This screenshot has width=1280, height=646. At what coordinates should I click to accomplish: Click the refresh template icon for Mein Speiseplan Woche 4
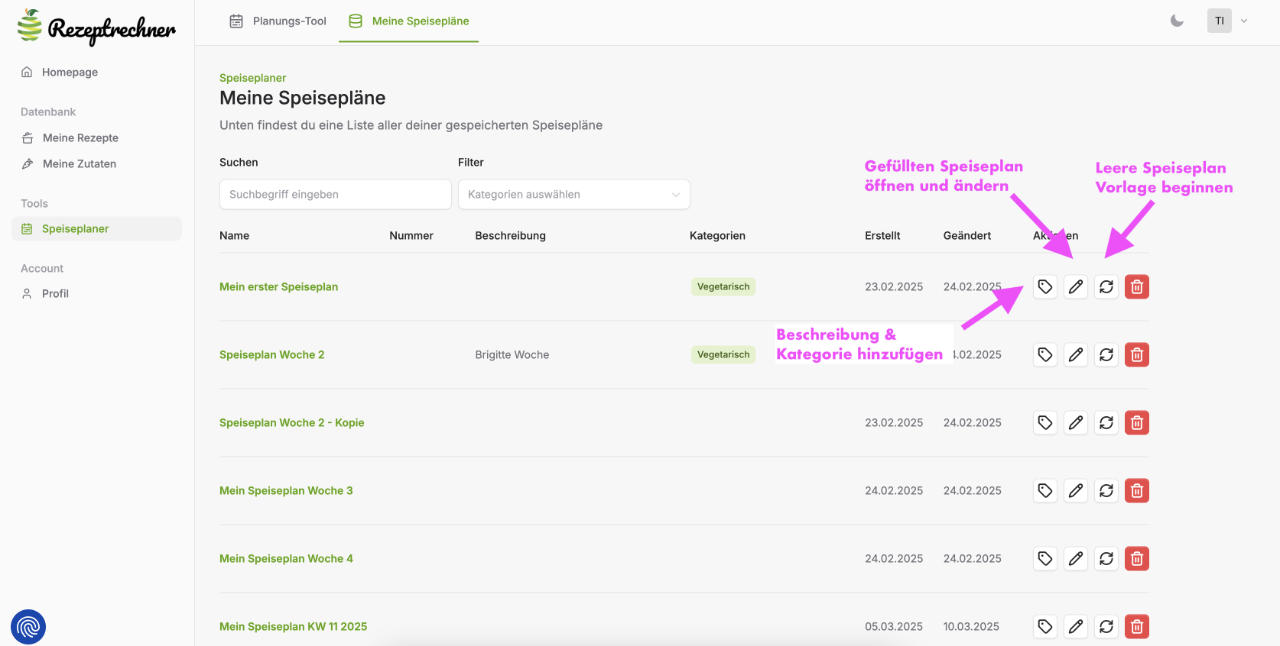pos(1106,559)
